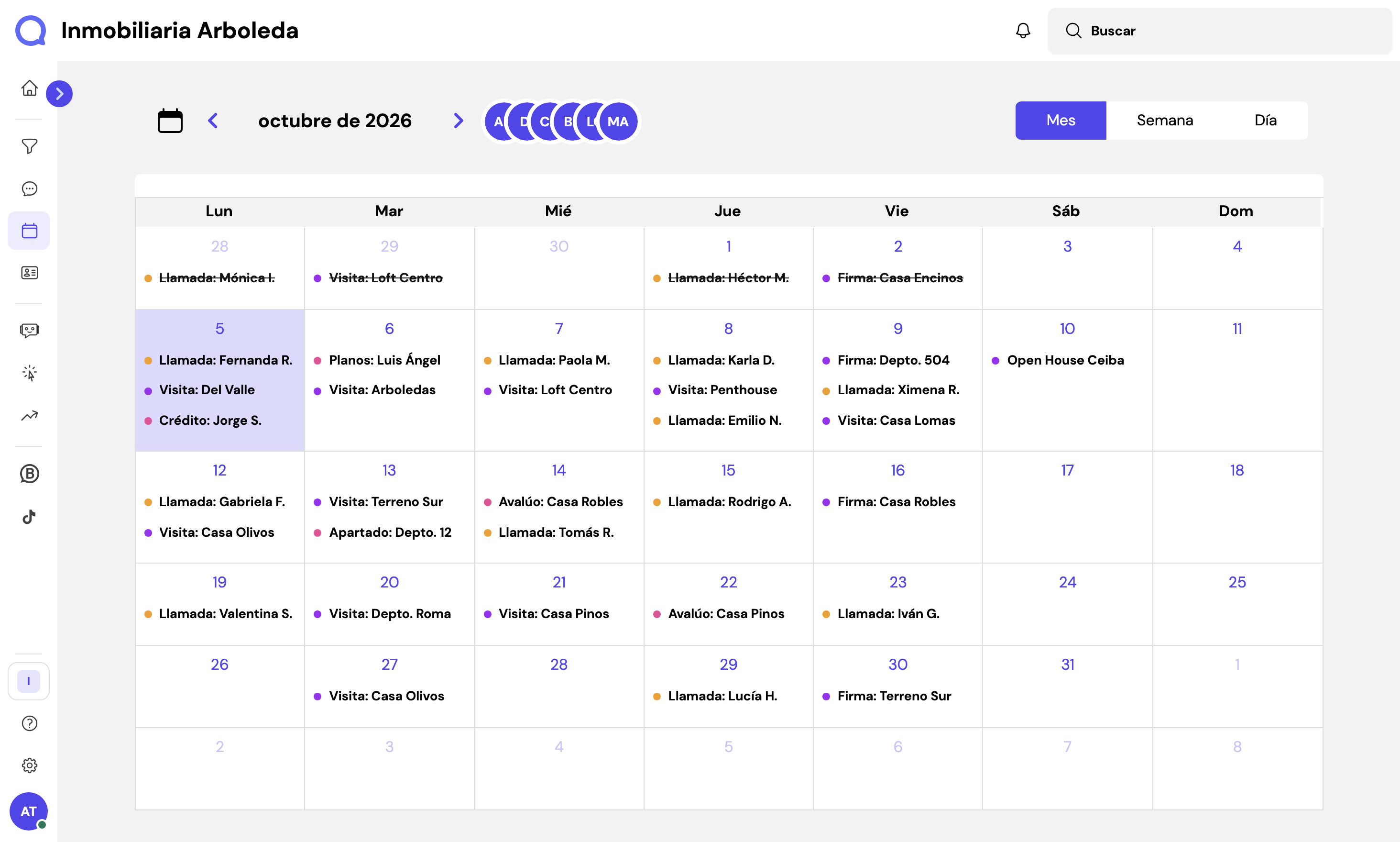Open event Open House Ceiba
Image resolution: width=1400 pixels, height=842 pixels.
[x=1058, y=360]
